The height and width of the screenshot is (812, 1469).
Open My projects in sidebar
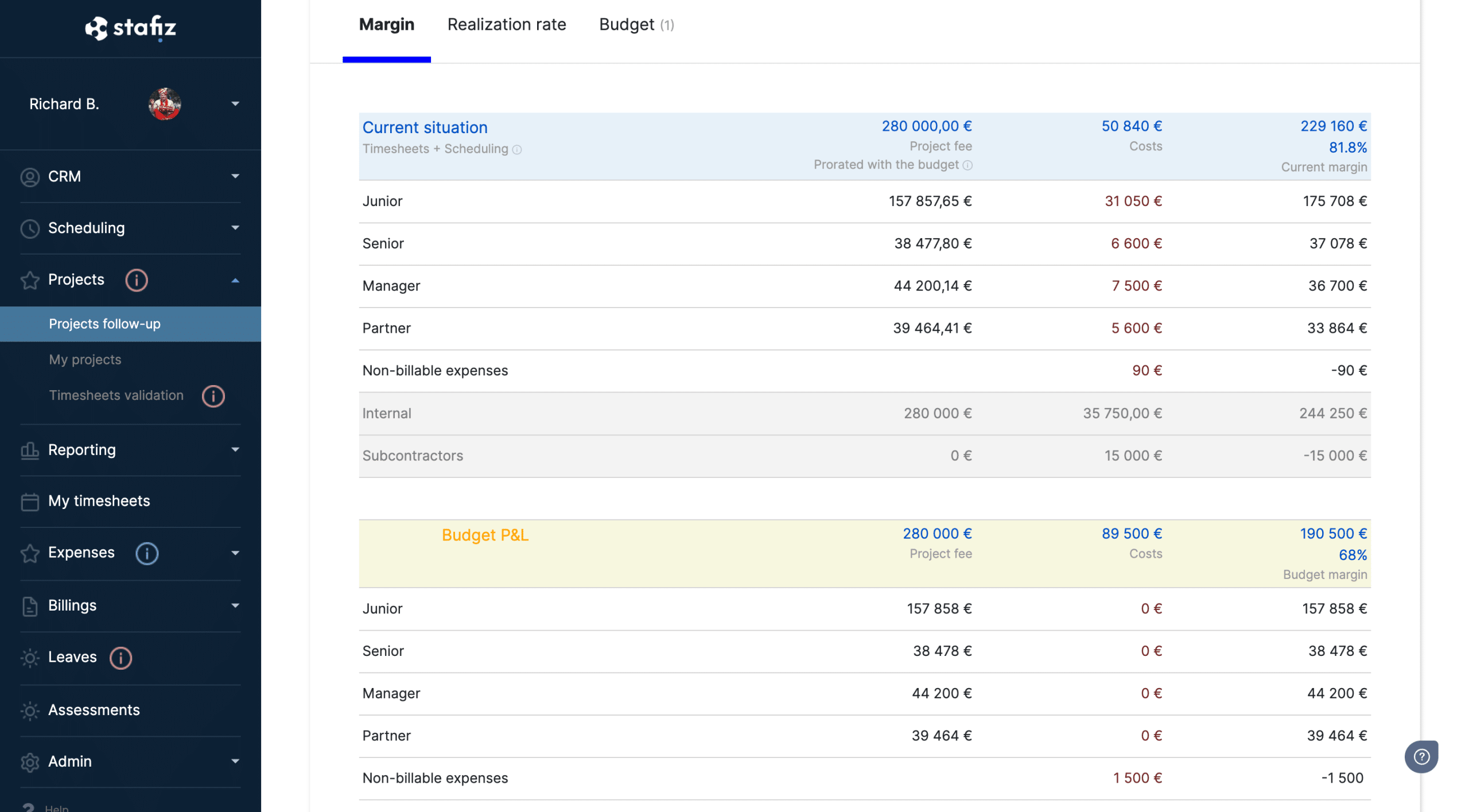coord(85,360)
